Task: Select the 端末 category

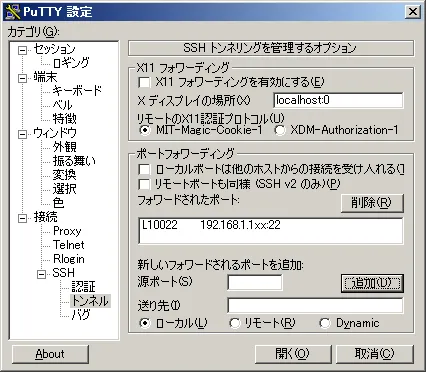Action: coord(45,77)
